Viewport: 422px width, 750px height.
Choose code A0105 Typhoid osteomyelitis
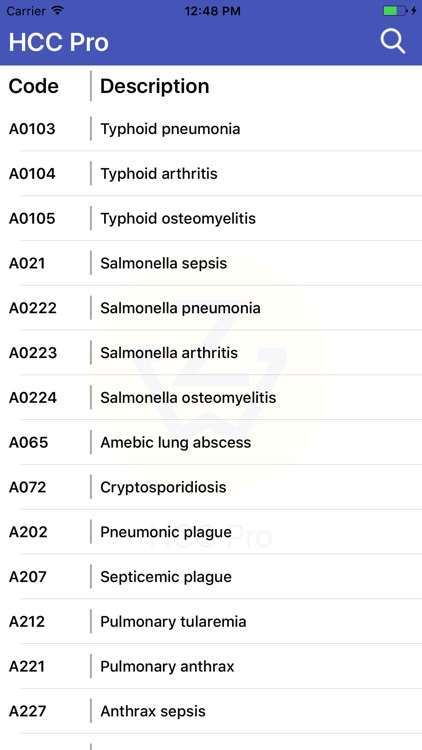tap(211, 219)
